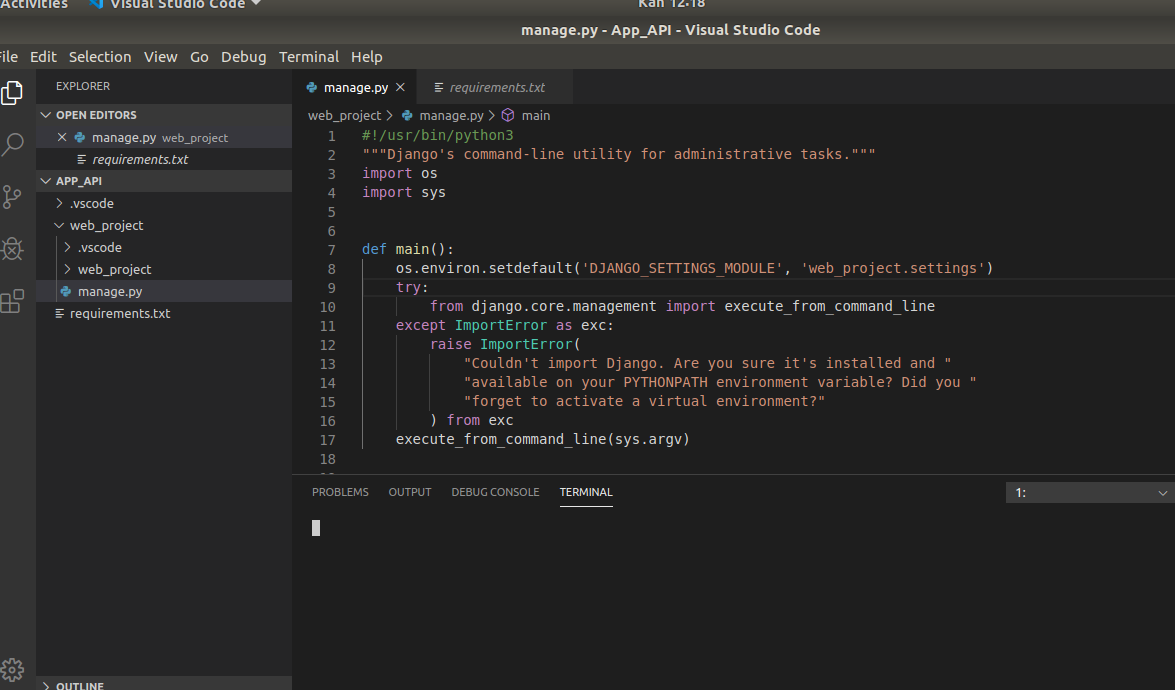Open the terminal selector dropdown
1175x690 pixels.
(1090, 492)
